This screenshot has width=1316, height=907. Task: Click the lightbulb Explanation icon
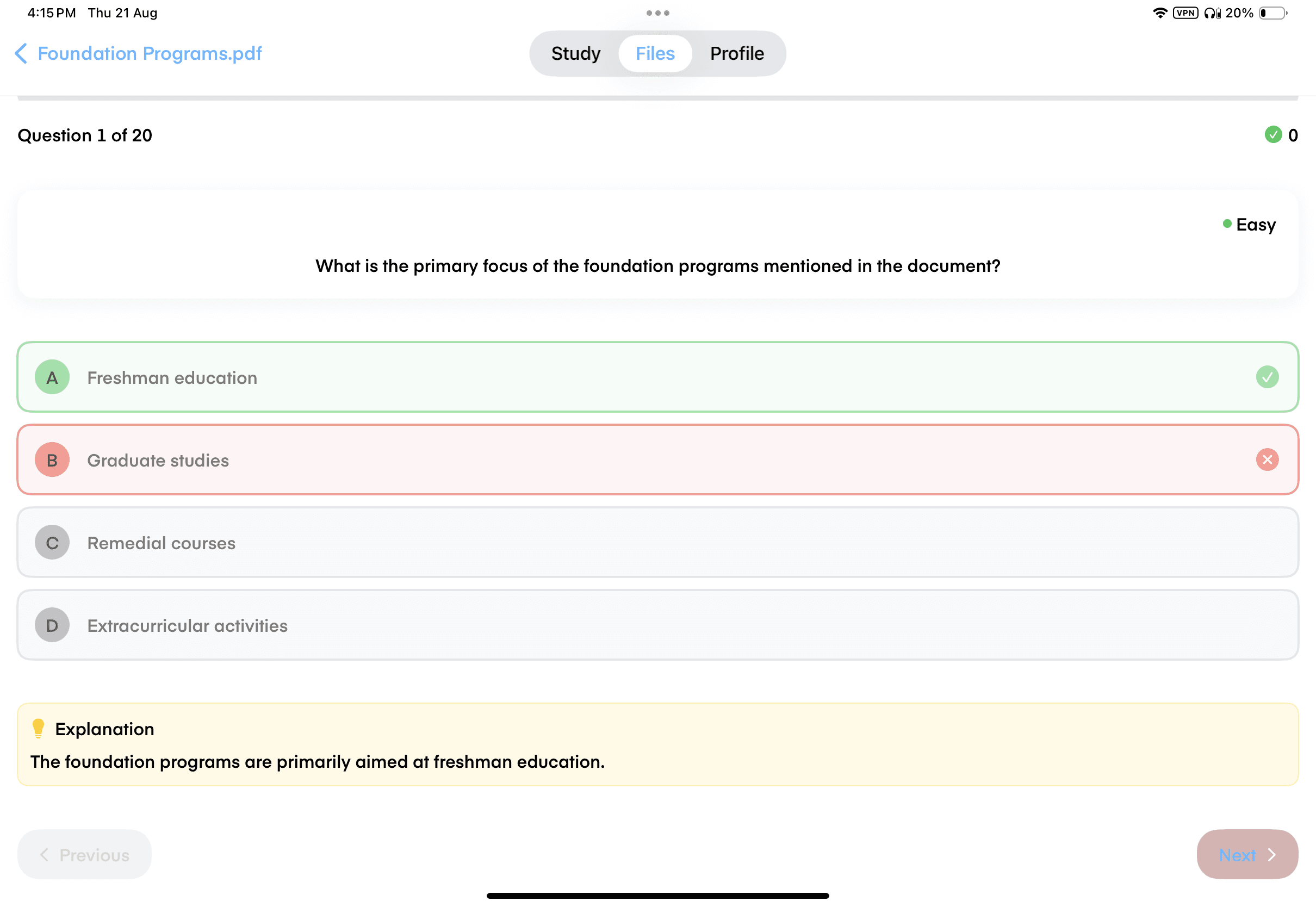pos(38,729)
